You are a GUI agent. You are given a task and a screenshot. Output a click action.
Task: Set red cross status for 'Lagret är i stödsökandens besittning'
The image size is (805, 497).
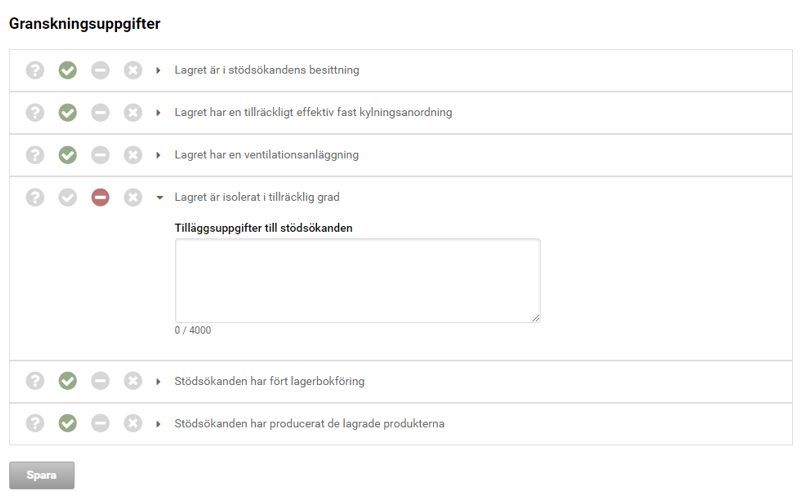(132, 70)
